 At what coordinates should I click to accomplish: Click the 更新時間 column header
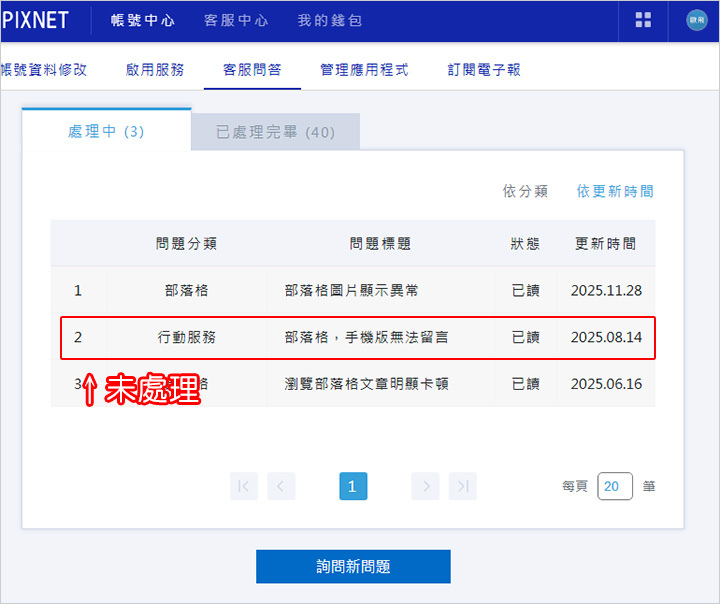click(606, 243)
